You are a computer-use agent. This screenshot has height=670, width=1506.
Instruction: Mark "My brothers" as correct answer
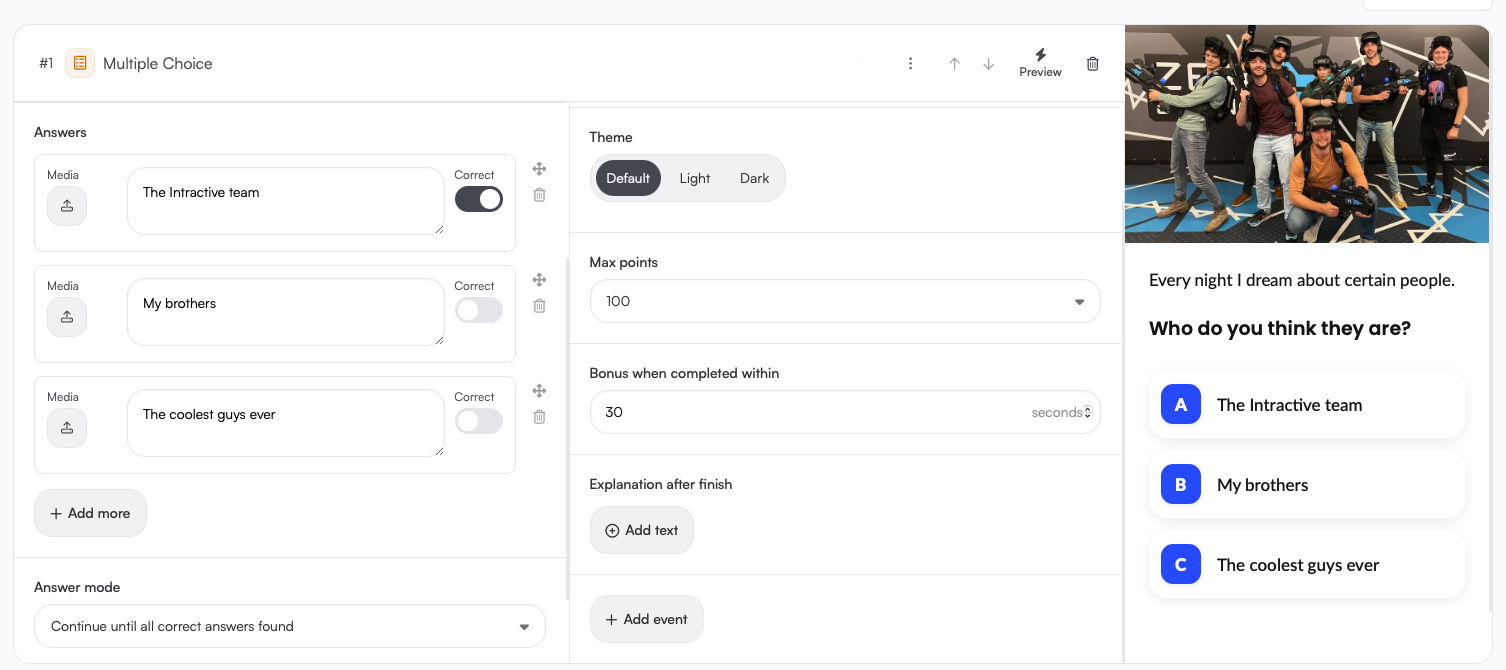coord(479,310)
